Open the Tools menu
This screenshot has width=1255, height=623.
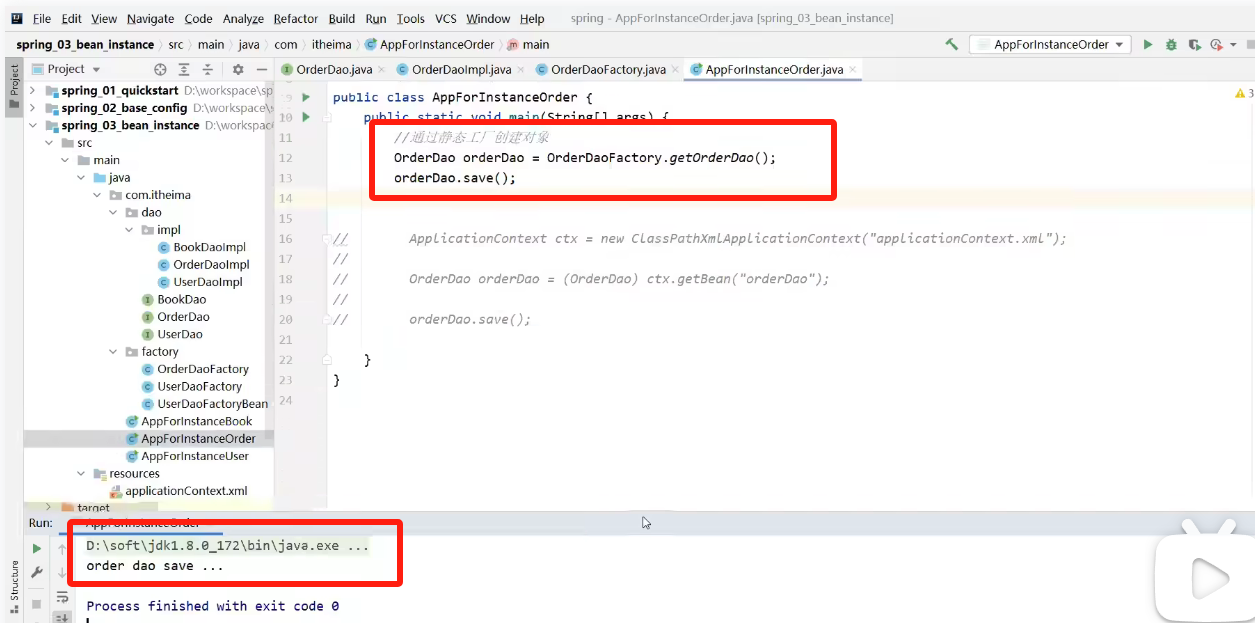point(410,18)
